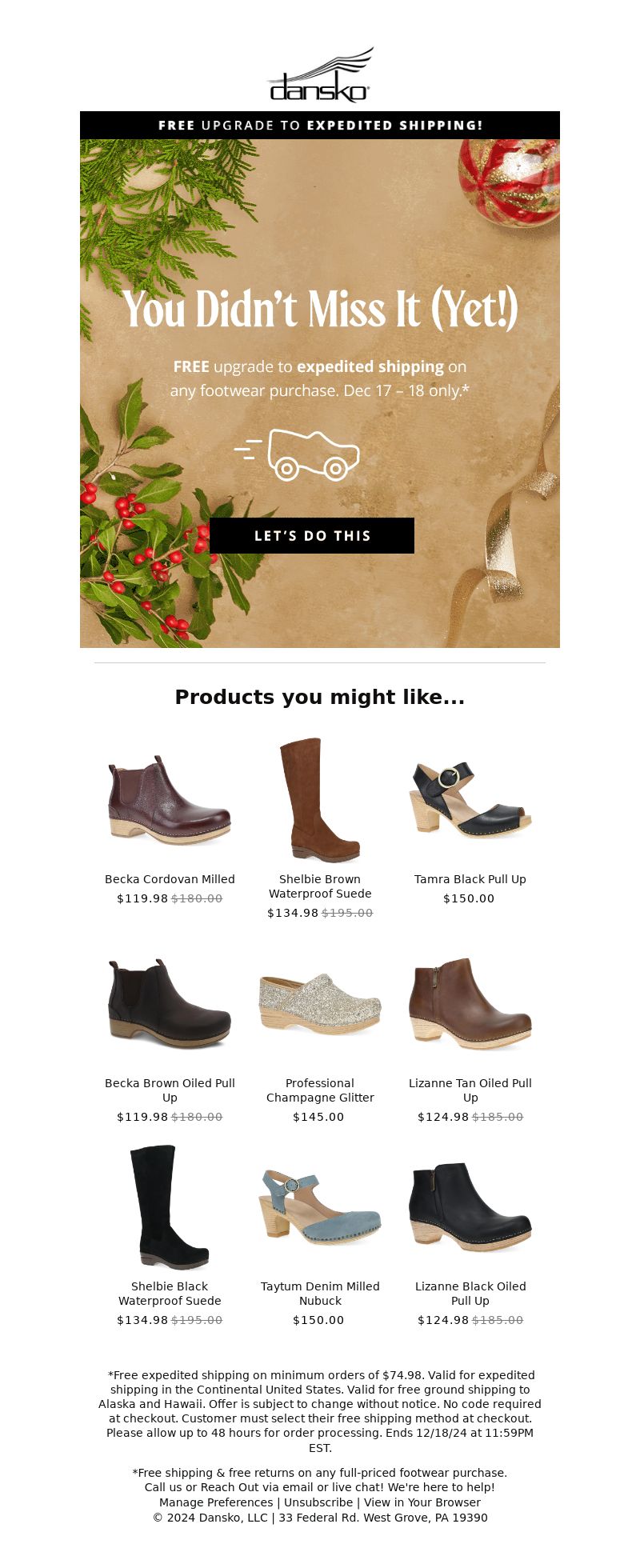Click the Tamra Black Pull Up product name
This screenshot has width=640, height=1568.
[x=470, y=879]
